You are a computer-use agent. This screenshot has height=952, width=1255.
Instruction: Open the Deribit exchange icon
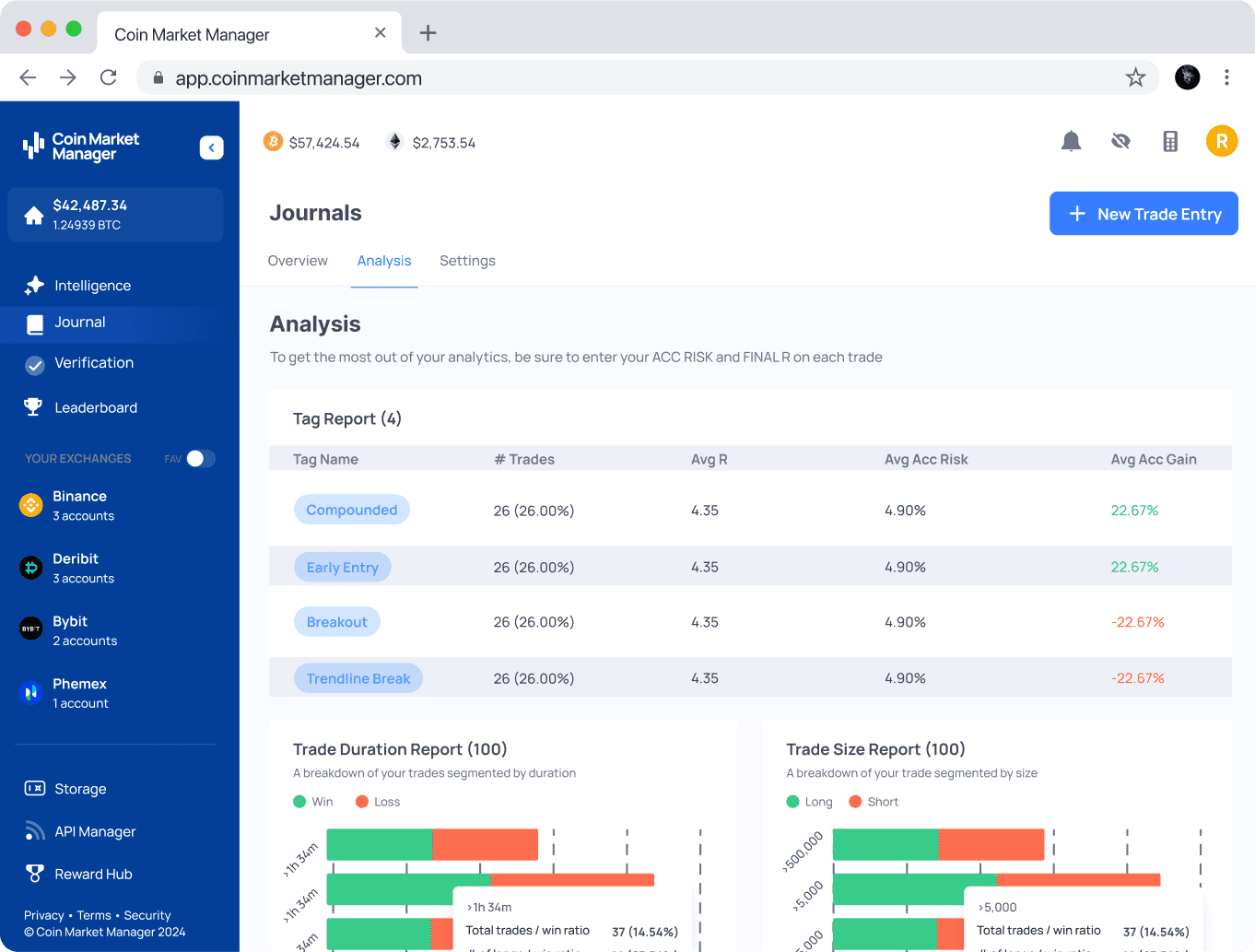(x=31, y=568)
